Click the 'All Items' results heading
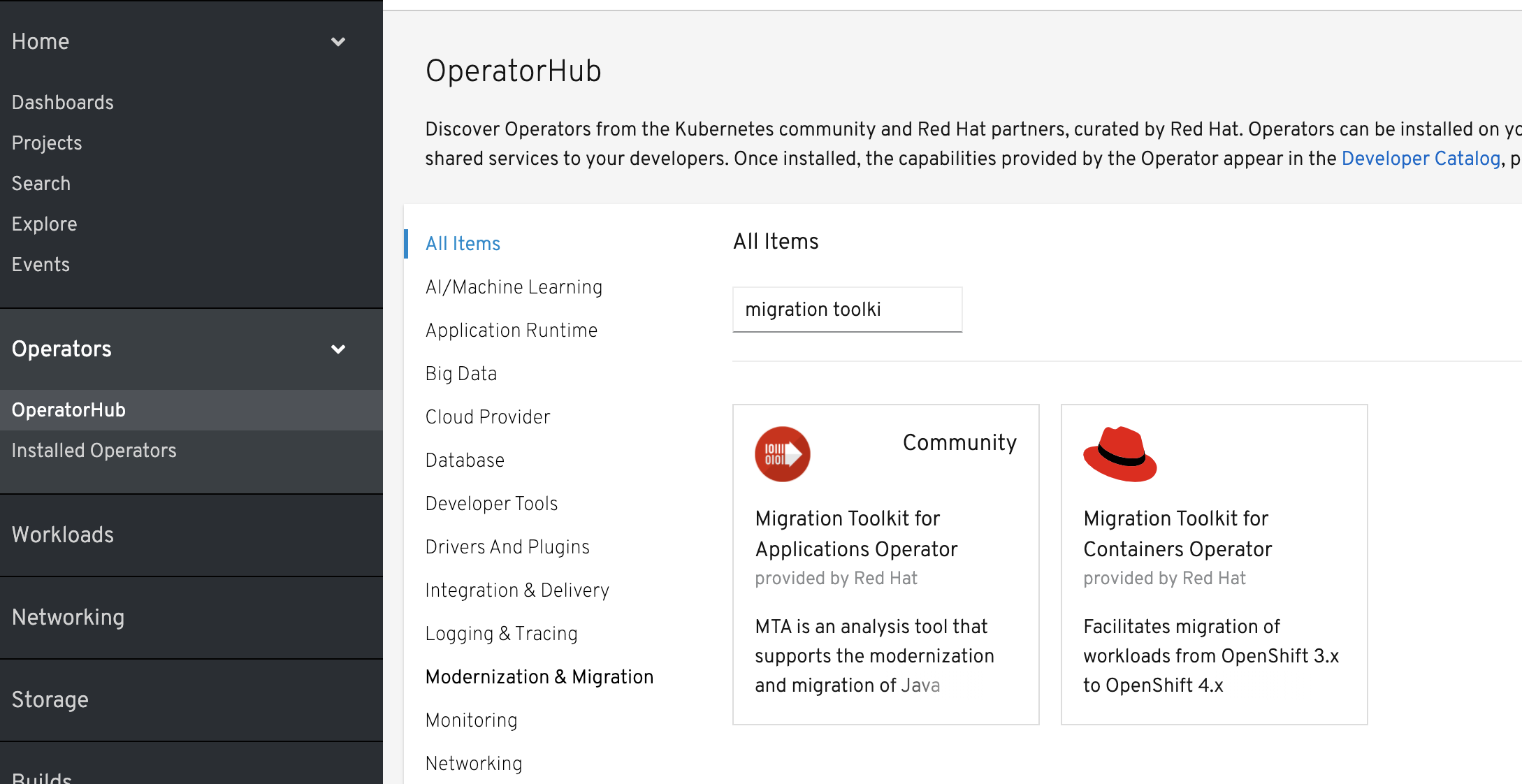1522x784 pixels. click(776, 242)
